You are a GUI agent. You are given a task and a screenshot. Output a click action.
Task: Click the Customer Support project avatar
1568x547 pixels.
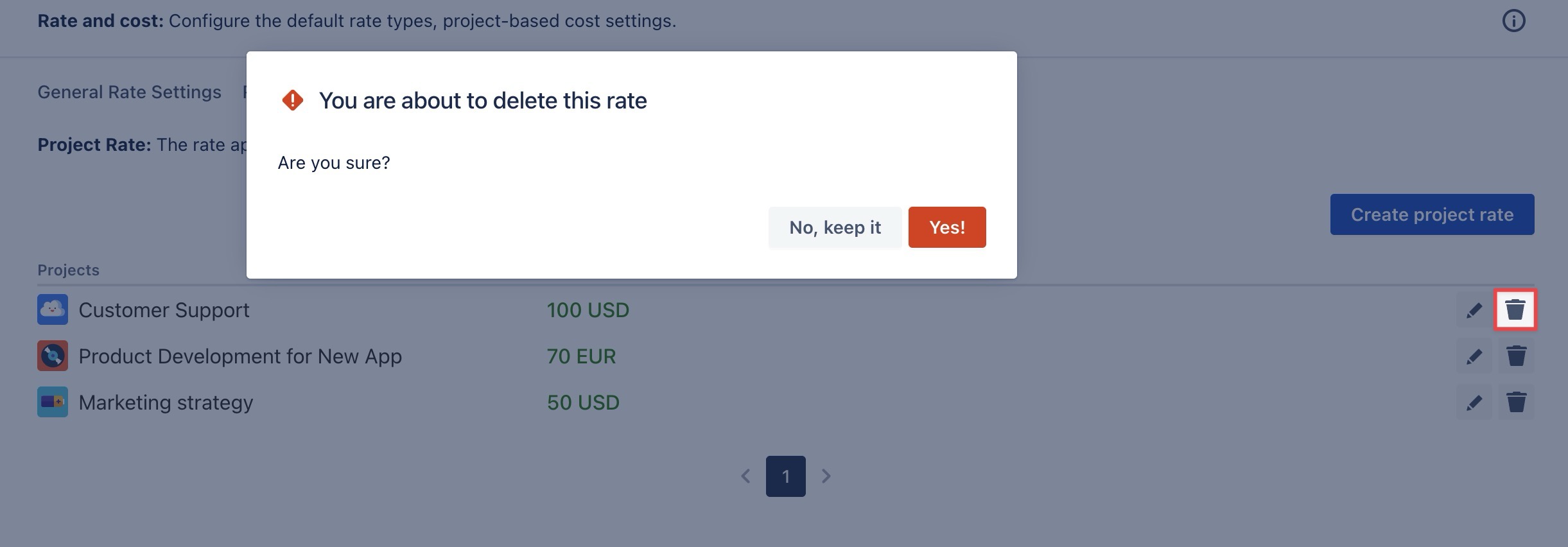[x=53, y=310]
